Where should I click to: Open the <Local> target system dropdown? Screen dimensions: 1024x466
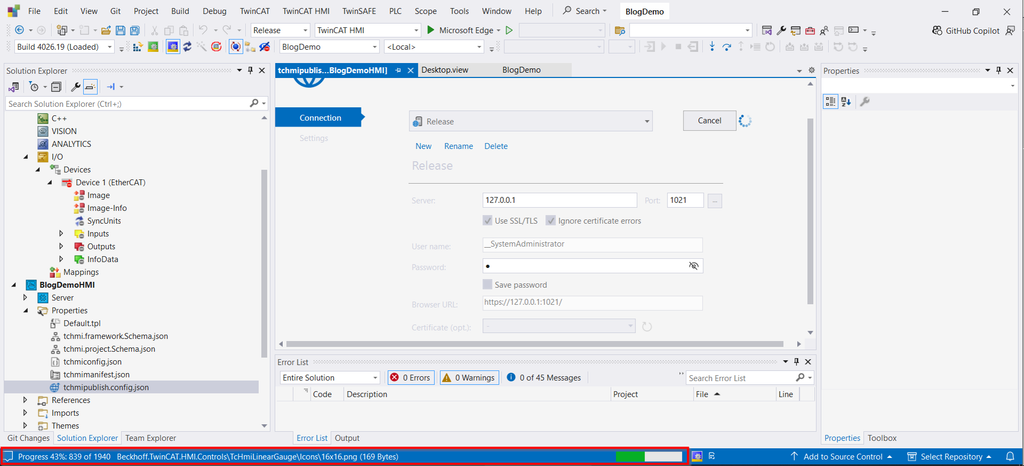[434, 47]
